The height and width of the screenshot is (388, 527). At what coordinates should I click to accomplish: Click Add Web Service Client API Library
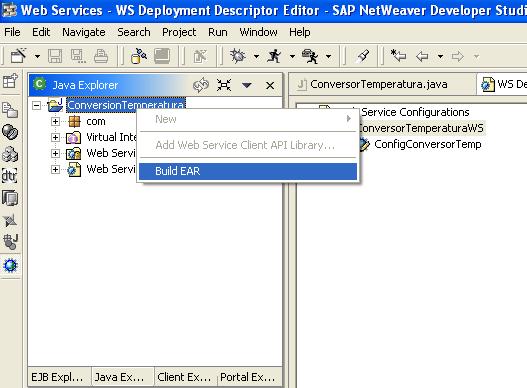[248, 145]
